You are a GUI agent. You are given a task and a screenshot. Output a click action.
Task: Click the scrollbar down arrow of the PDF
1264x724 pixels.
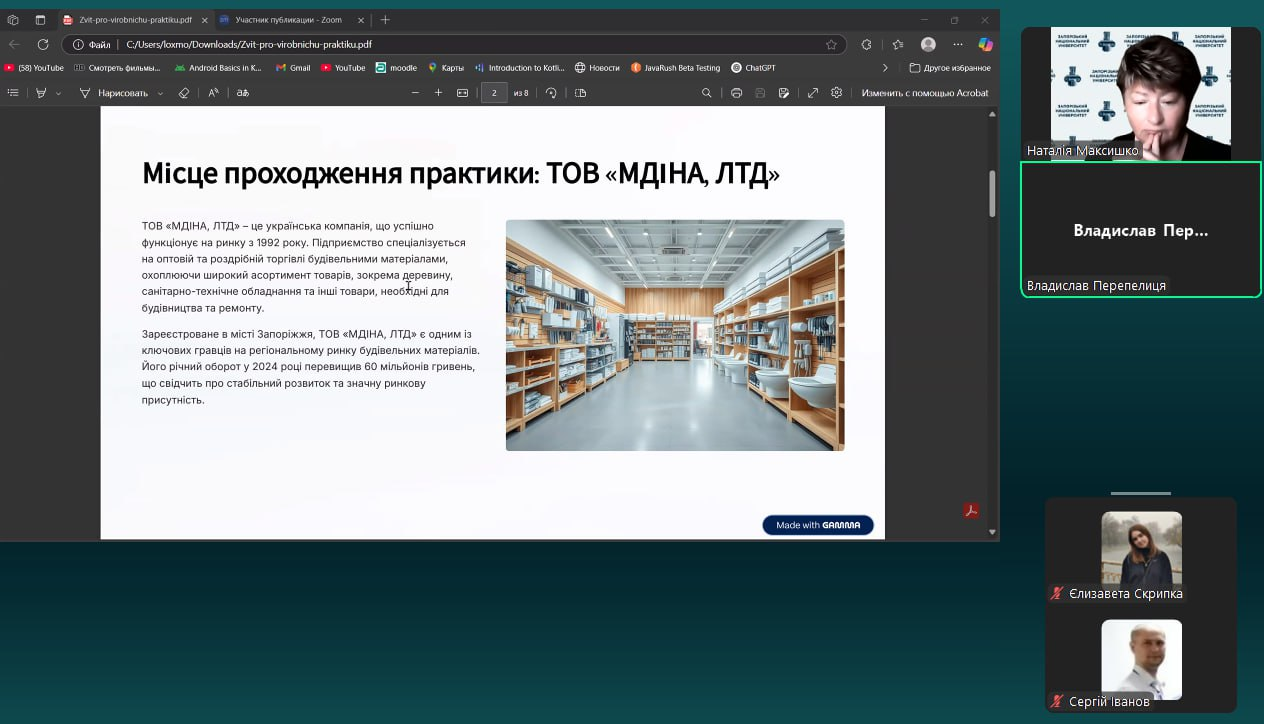point(992,532)
